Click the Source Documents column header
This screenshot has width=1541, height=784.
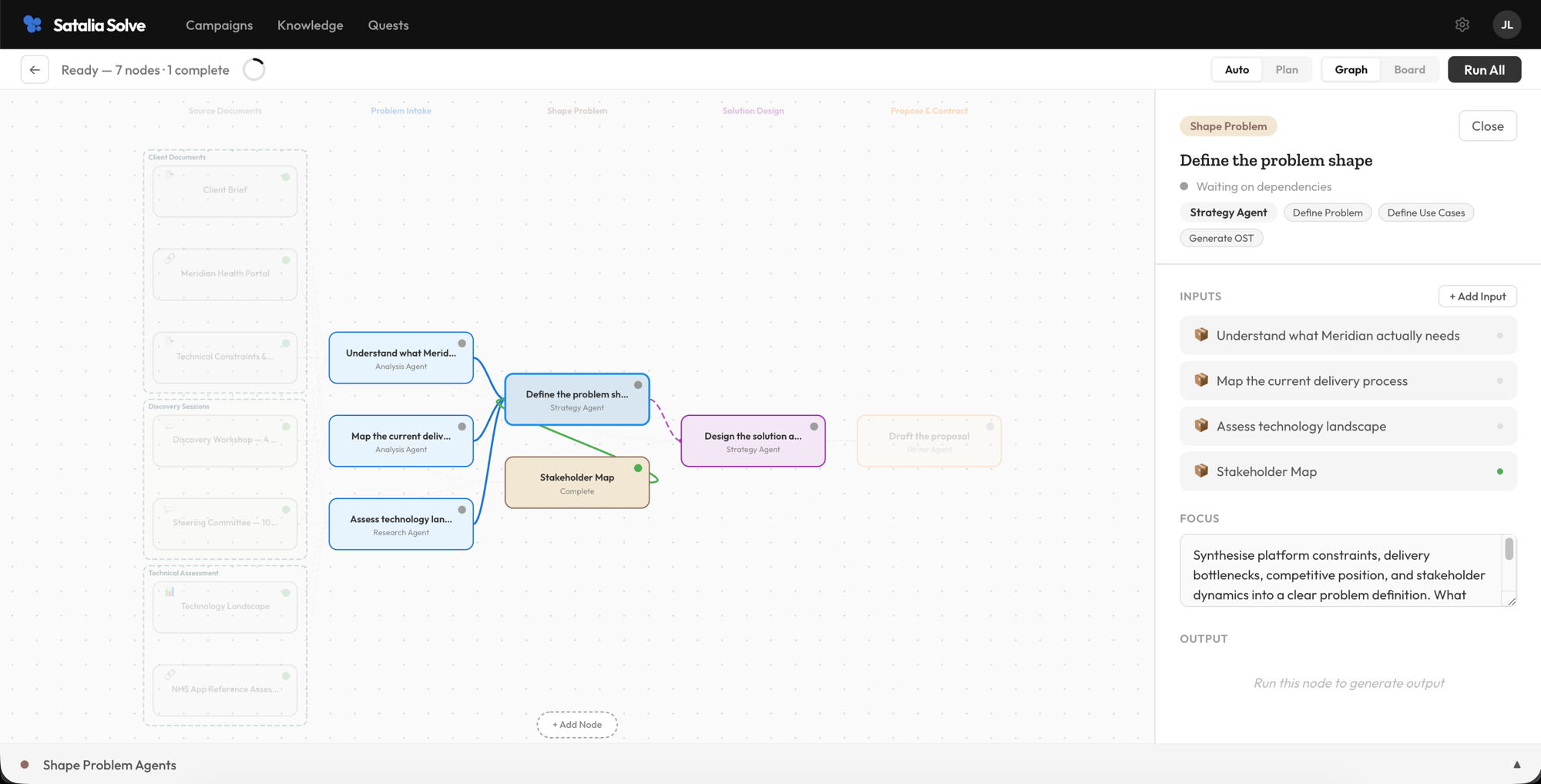tap(225, 111)
